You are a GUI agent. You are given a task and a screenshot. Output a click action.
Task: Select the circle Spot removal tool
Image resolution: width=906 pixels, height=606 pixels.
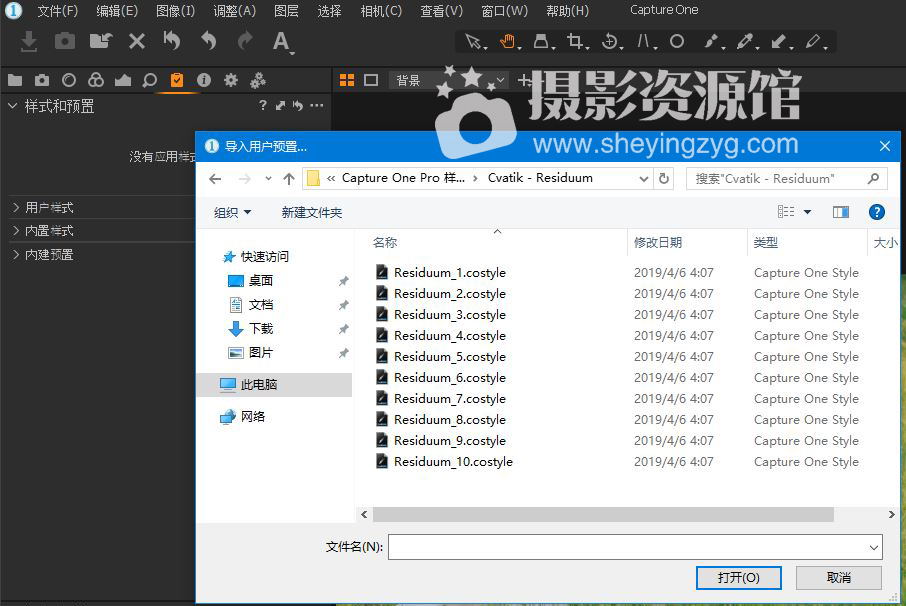click(x=677, y=42)
